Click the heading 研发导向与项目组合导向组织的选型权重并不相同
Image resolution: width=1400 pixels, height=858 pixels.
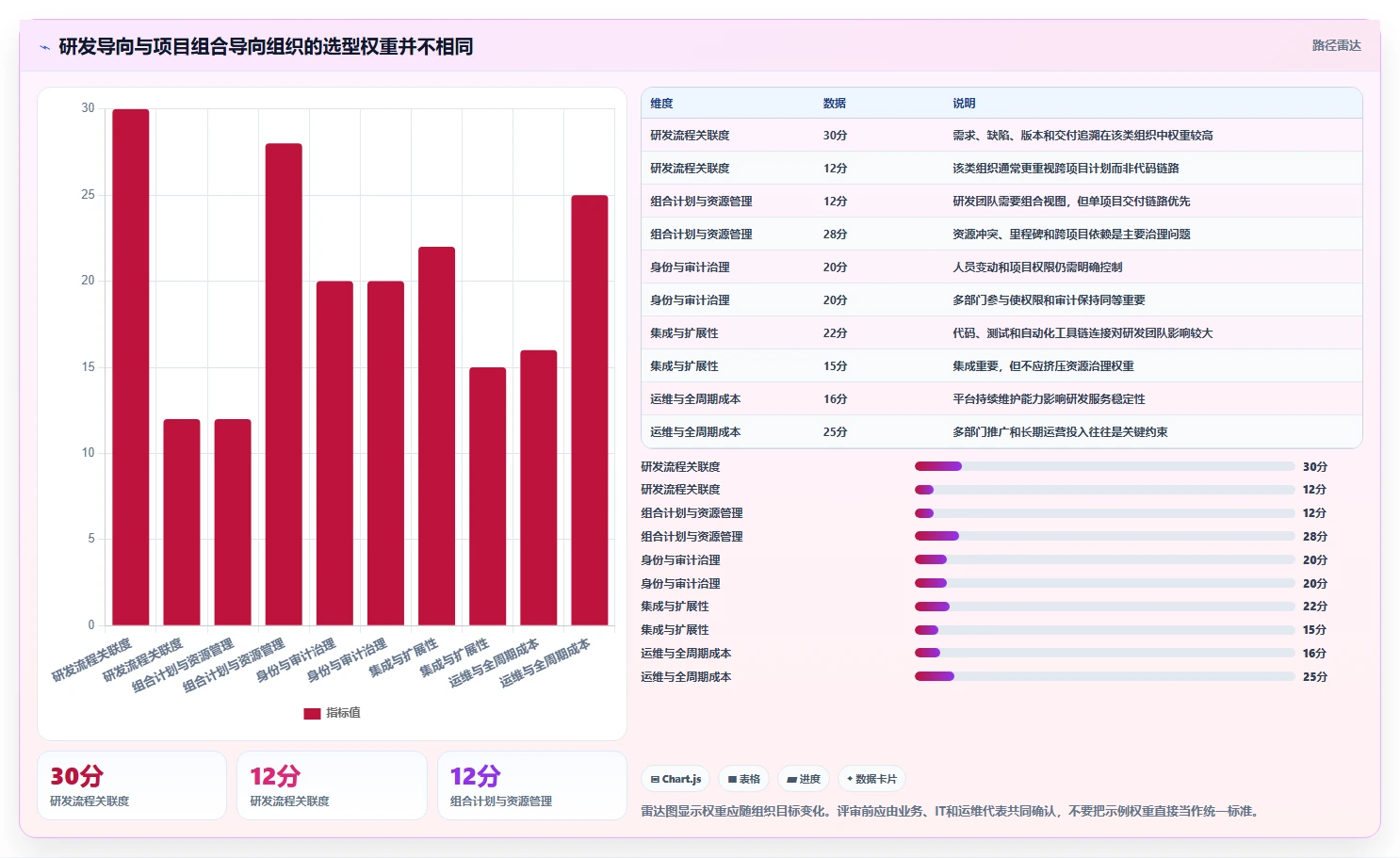(x=266, y=46)
